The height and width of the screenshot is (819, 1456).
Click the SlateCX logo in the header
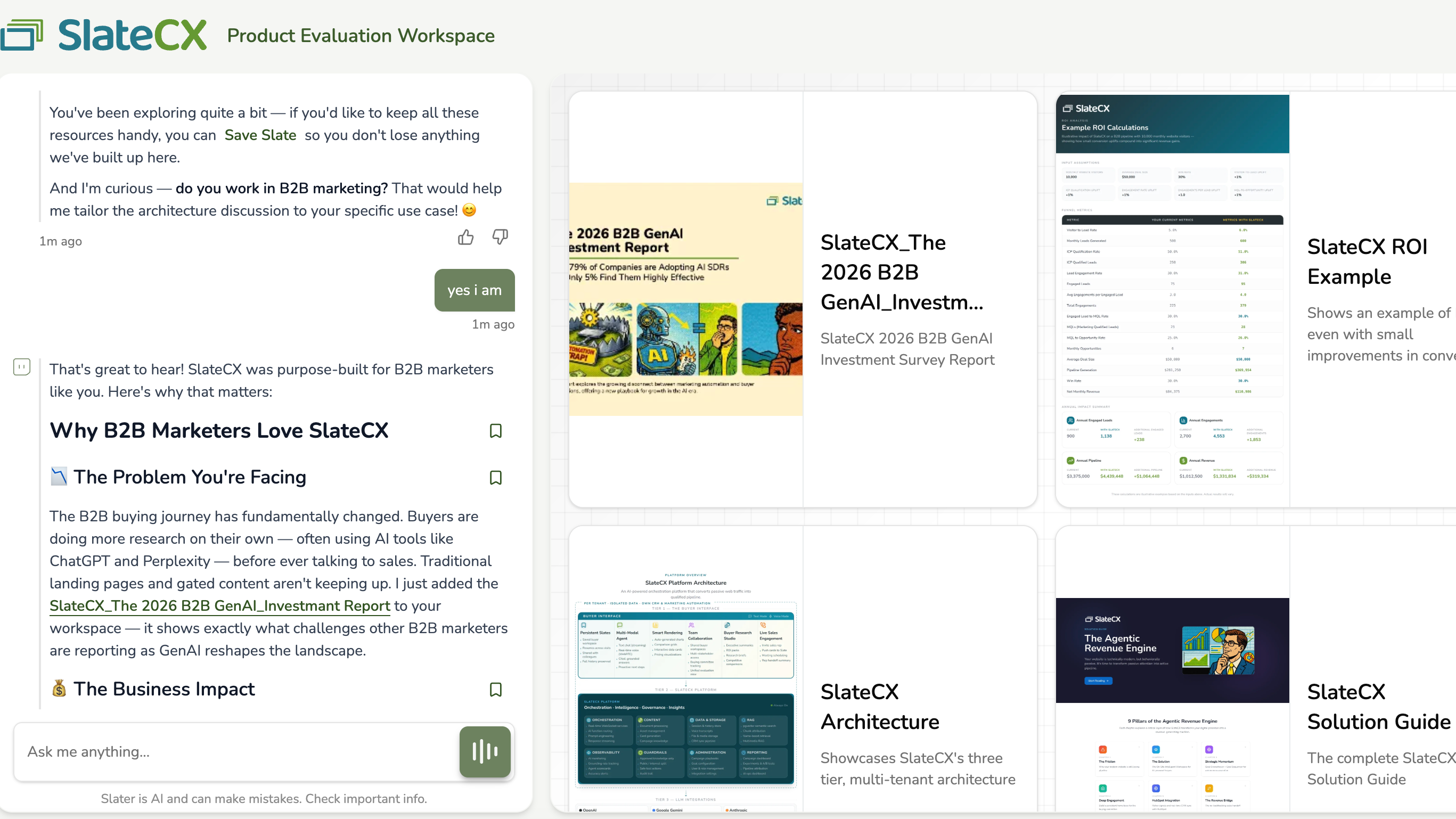coord(104,35)
